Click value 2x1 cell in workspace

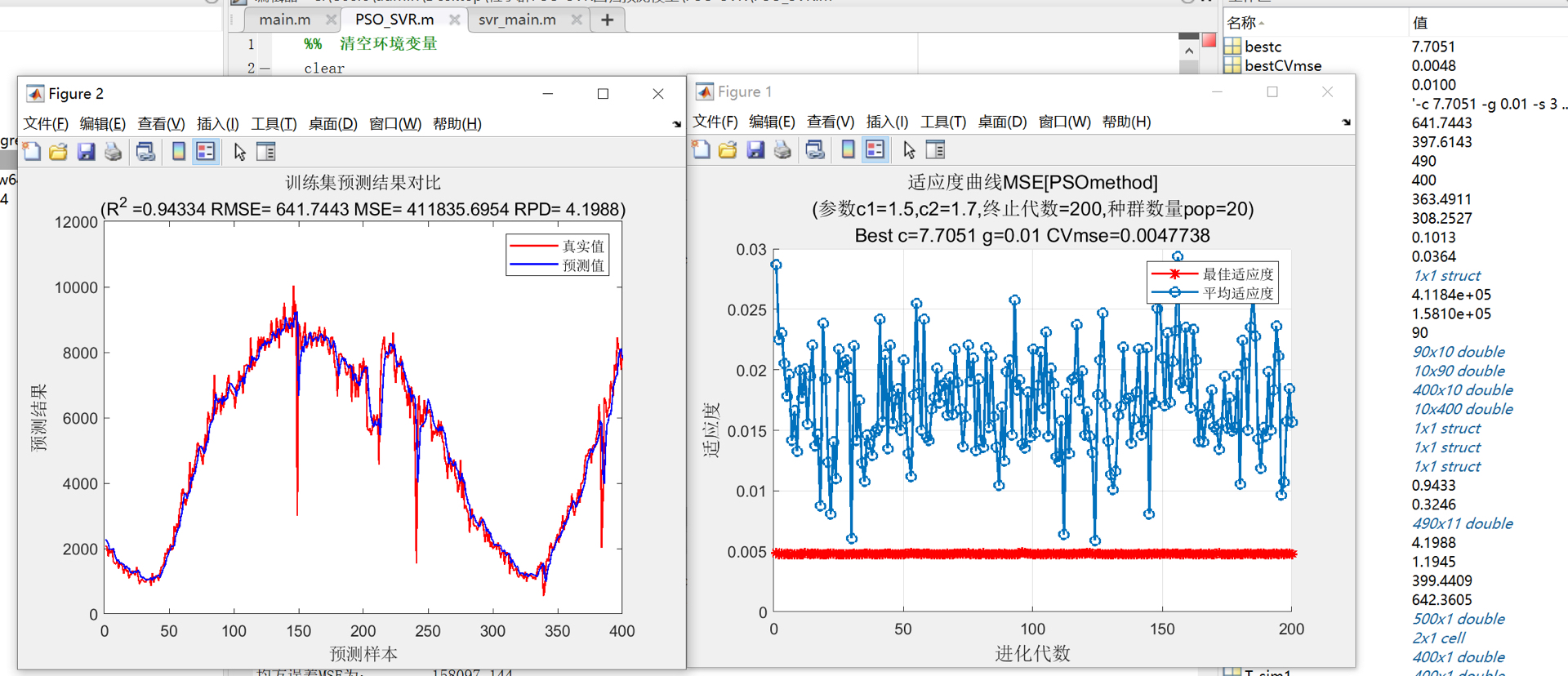1439,638
